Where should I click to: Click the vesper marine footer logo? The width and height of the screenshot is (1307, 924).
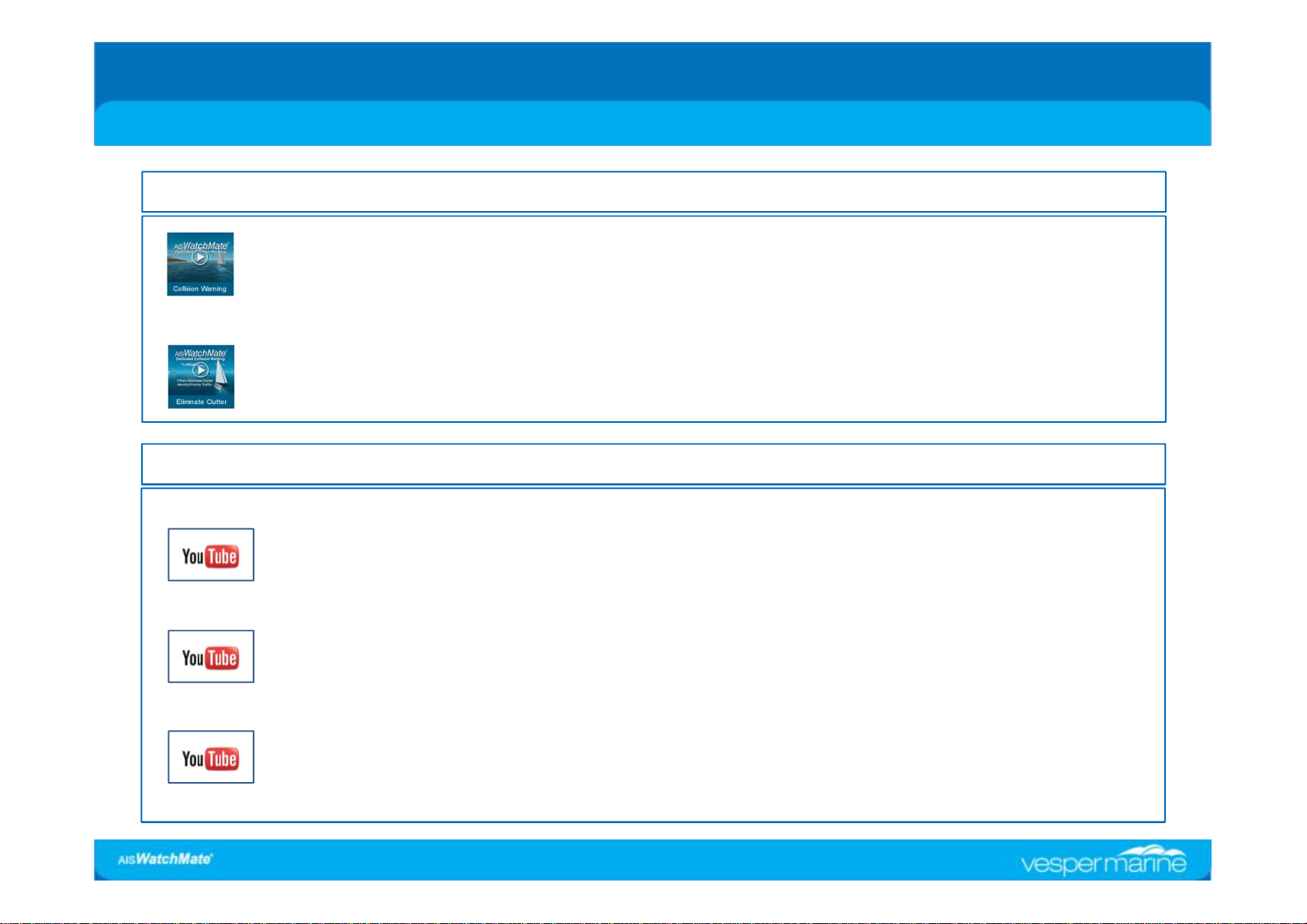click(x=1104, y=860)
